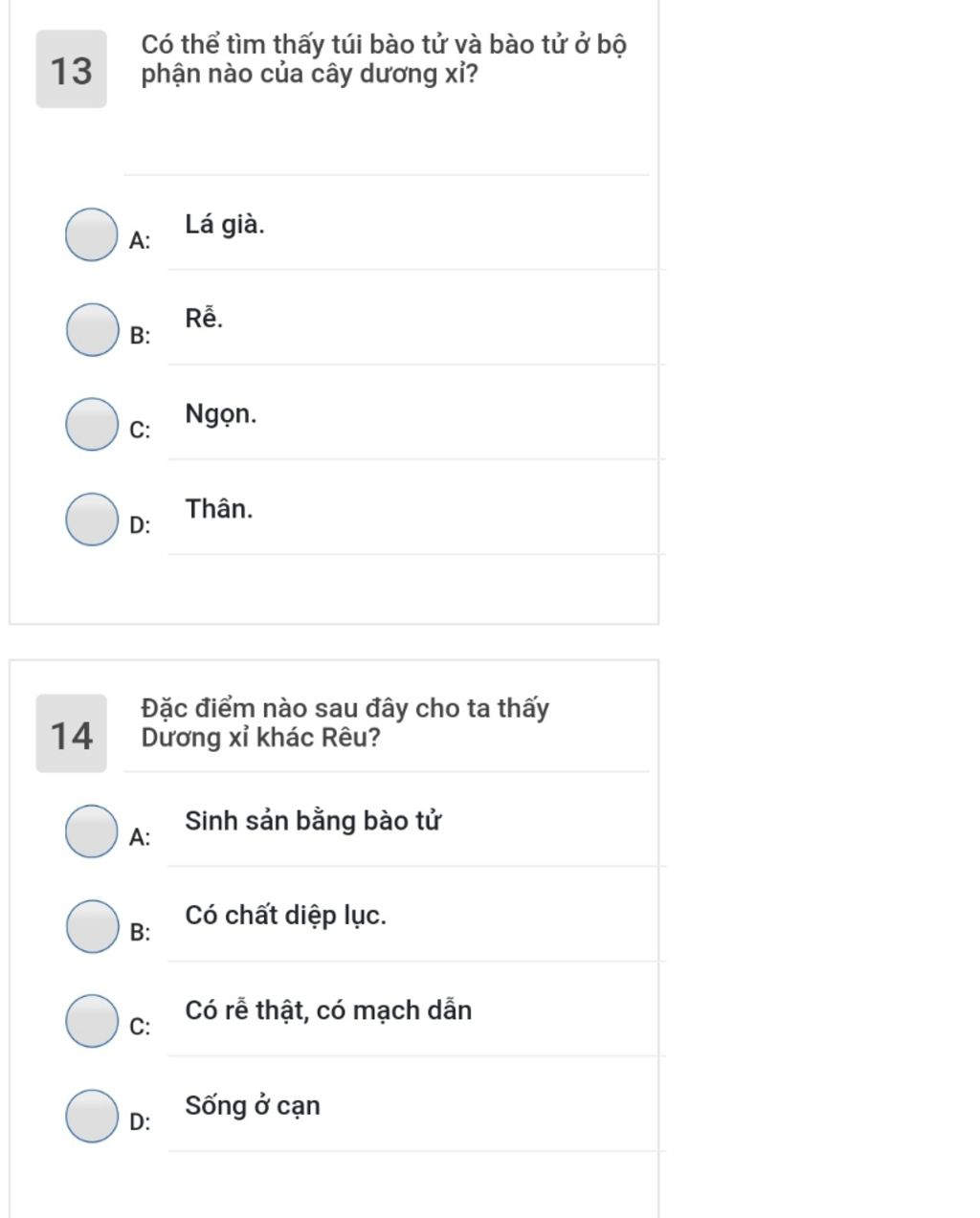This screenshot has width=980, height=1218.
Task: Click question 13 text about cây dương xỉ
Action: pos(383,59)
